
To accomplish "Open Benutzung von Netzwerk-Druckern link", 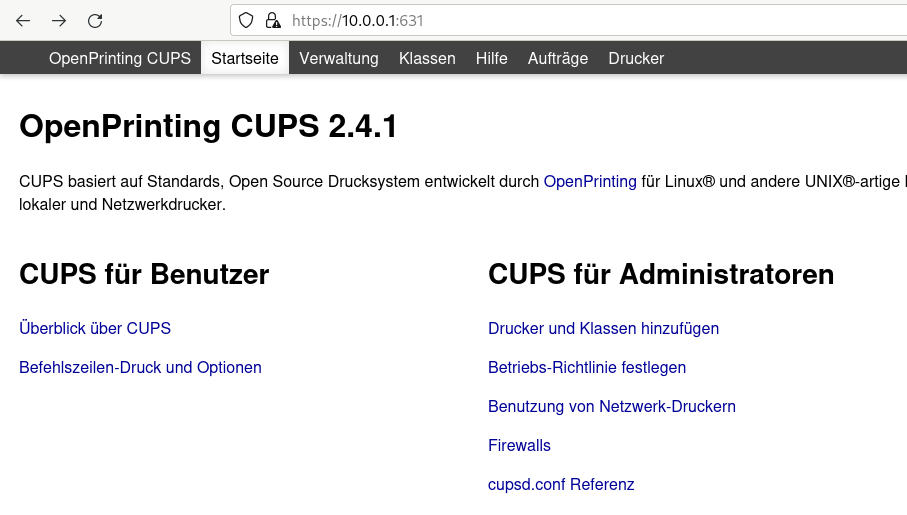I will pos(611,406).
